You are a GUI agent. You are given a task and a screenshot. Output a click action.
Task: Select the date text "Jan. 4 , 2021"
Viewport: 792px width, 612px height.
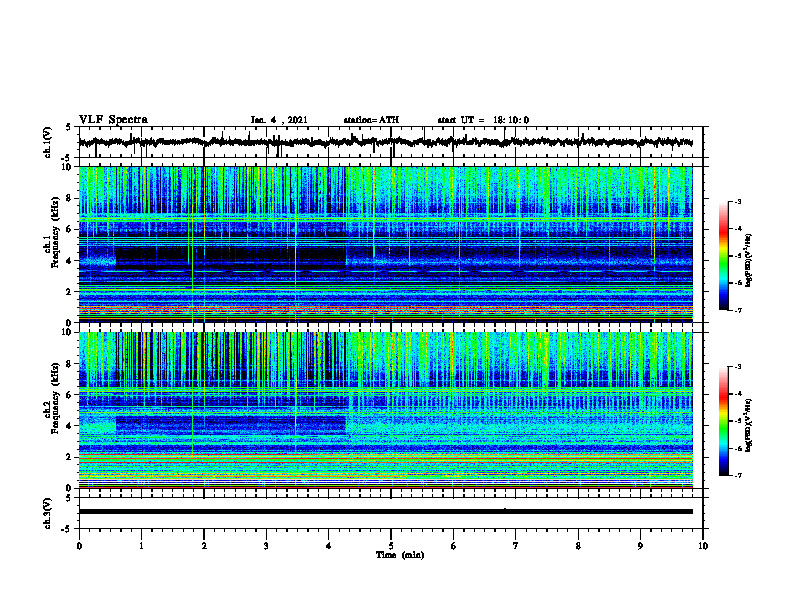[279, 120]
